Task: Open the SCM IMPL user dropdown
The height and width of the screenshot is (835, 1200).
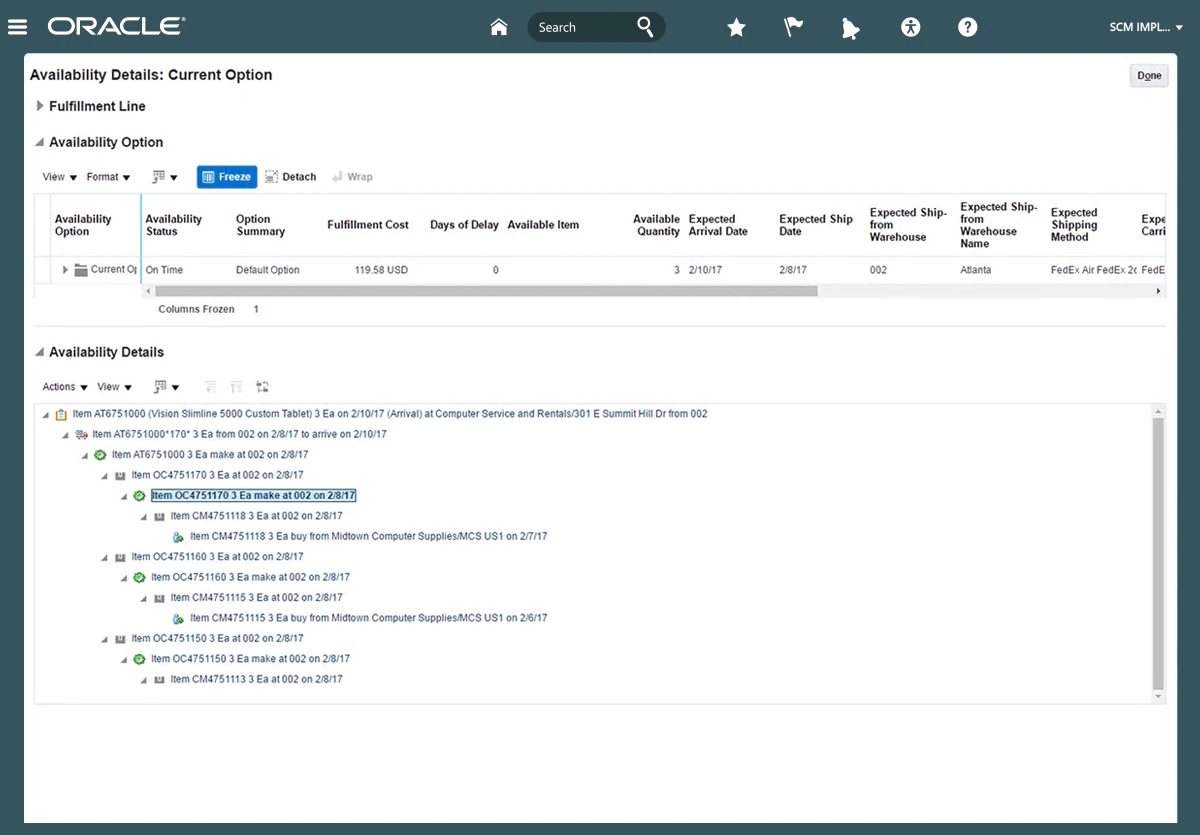Action: coord(1145,27)
